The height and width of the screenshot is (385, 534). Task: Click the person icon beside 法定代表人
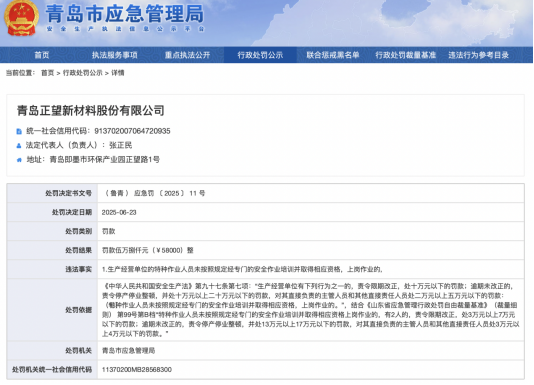click(19, 145)
